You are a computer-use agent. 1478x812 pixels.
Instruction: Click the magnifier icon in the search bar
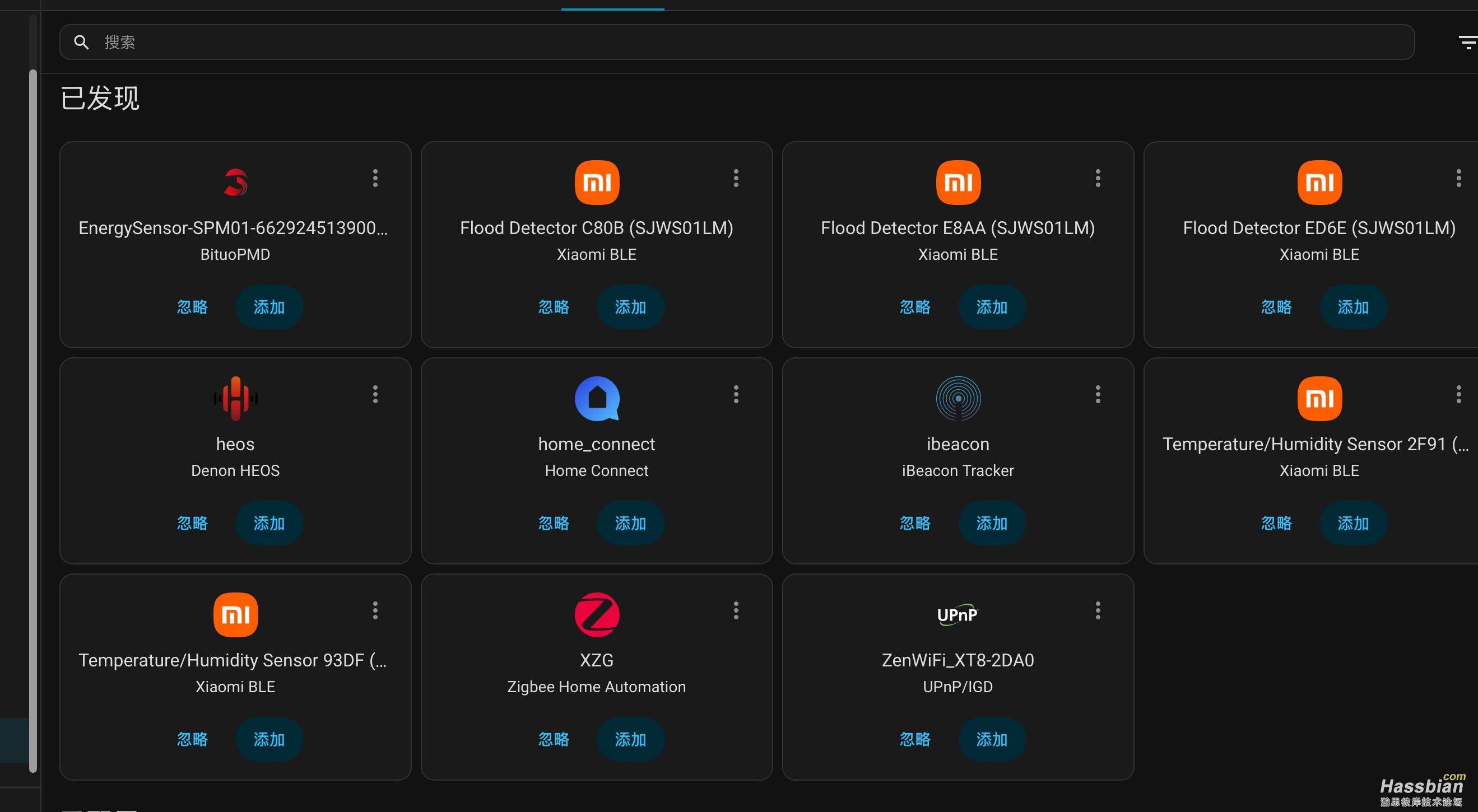(x=81, y=43)
